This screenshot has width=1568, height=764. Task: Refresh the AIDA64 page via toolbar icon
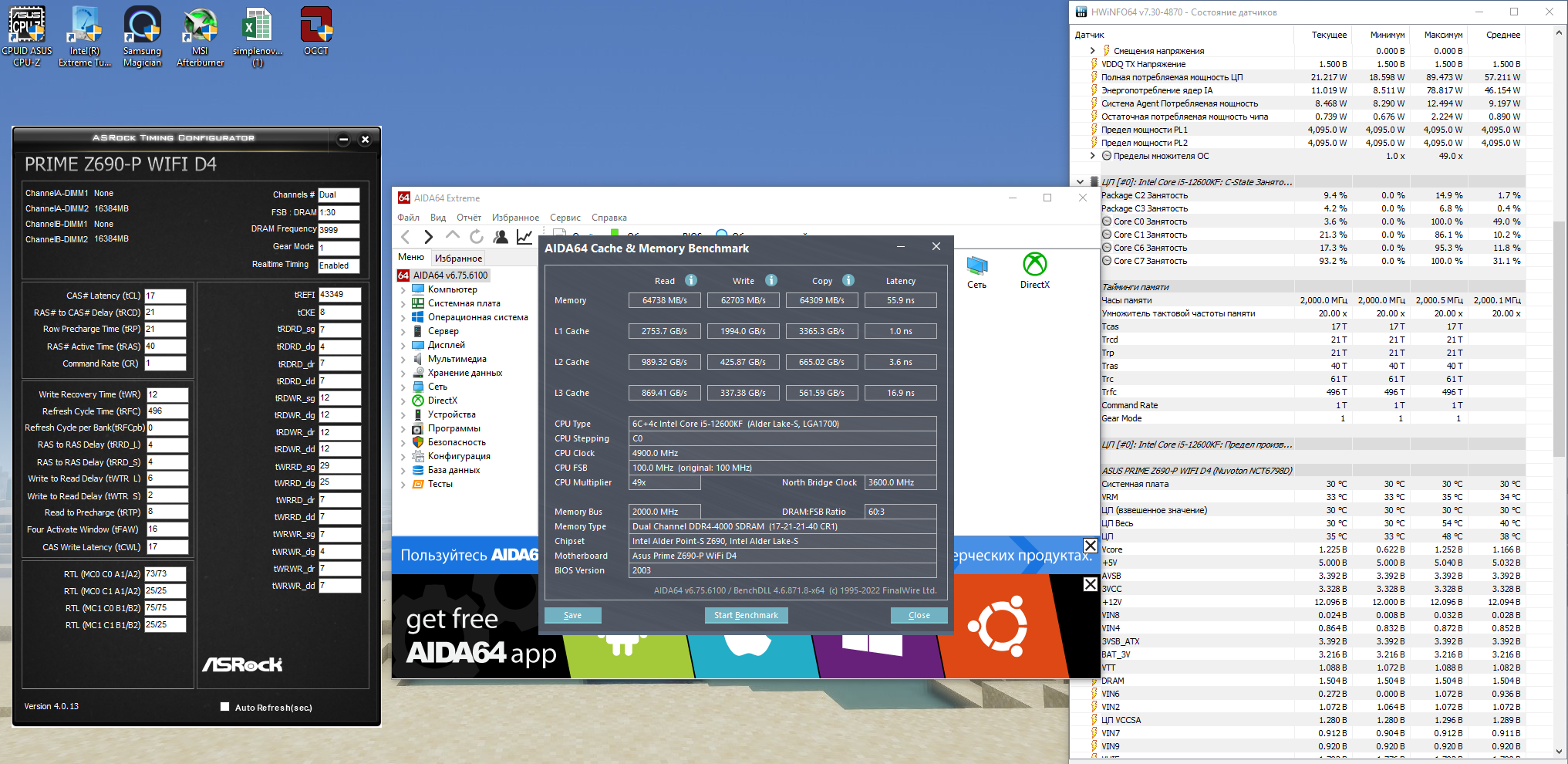477,237
